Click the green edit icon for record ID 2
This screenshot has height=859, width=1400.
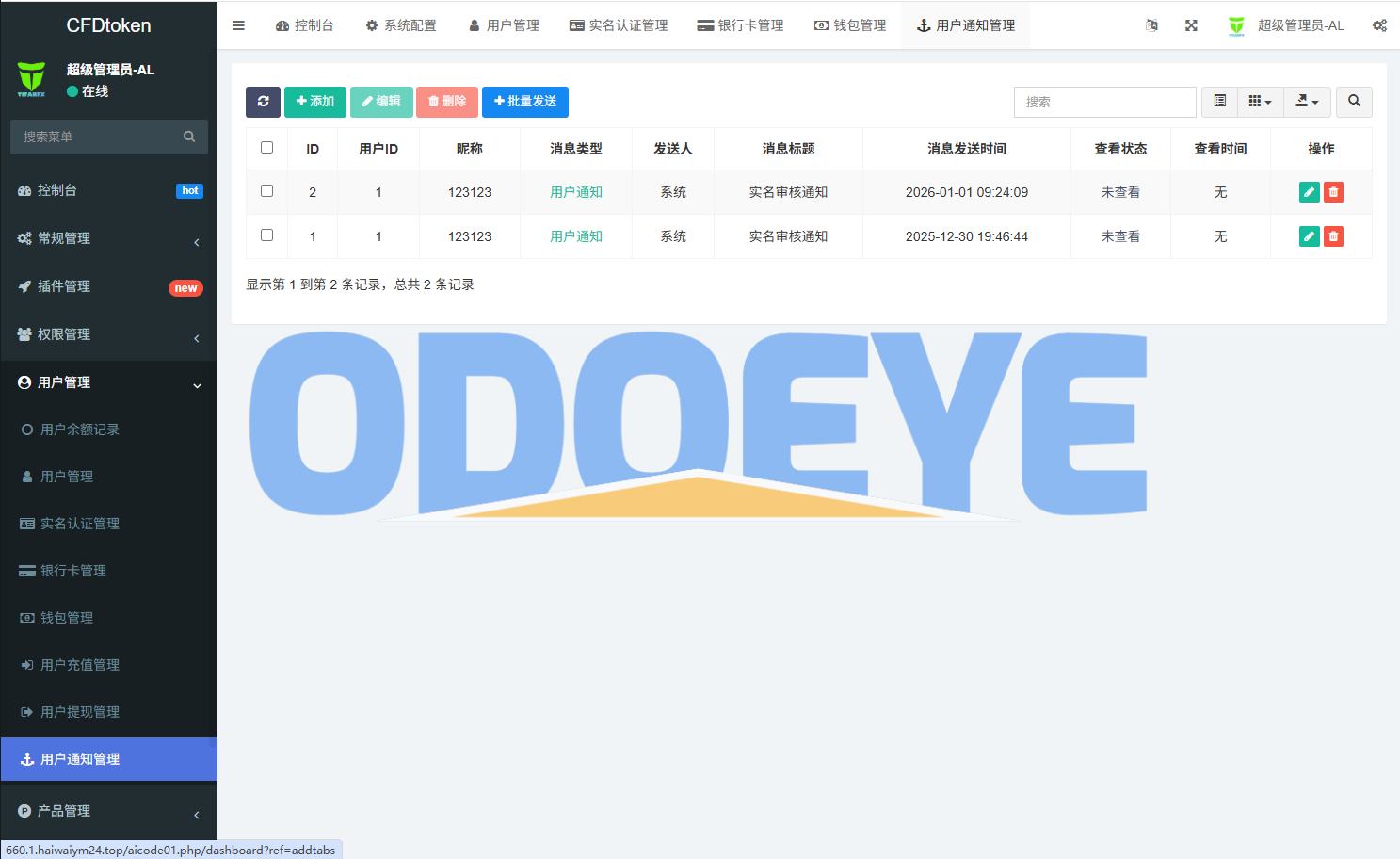pyautogui.click(x=1309, y=192)
